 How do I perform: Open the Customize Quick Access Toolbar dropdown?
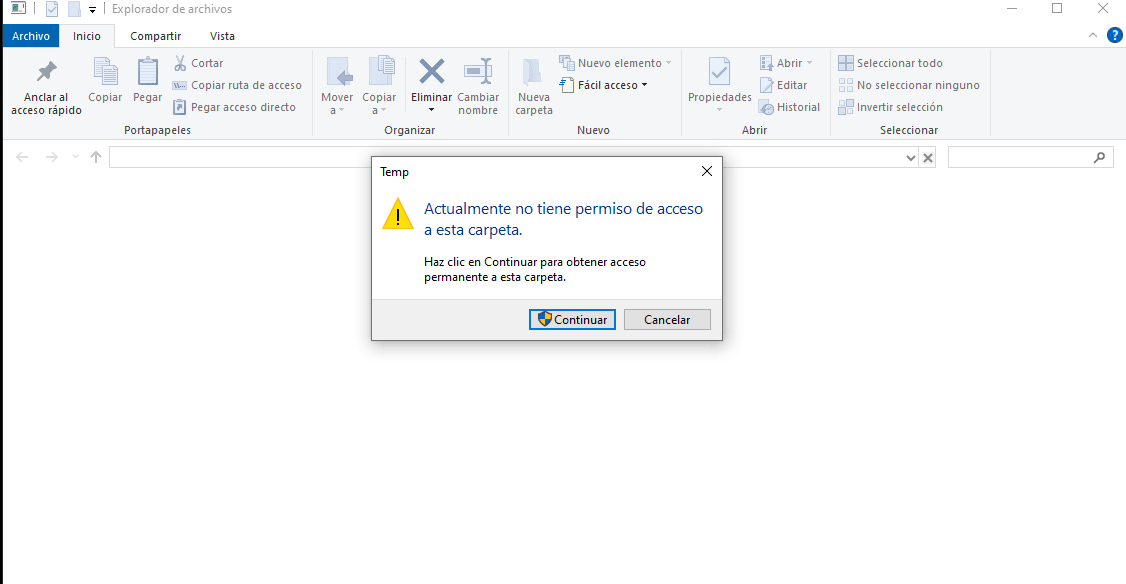tap(93, 10)
